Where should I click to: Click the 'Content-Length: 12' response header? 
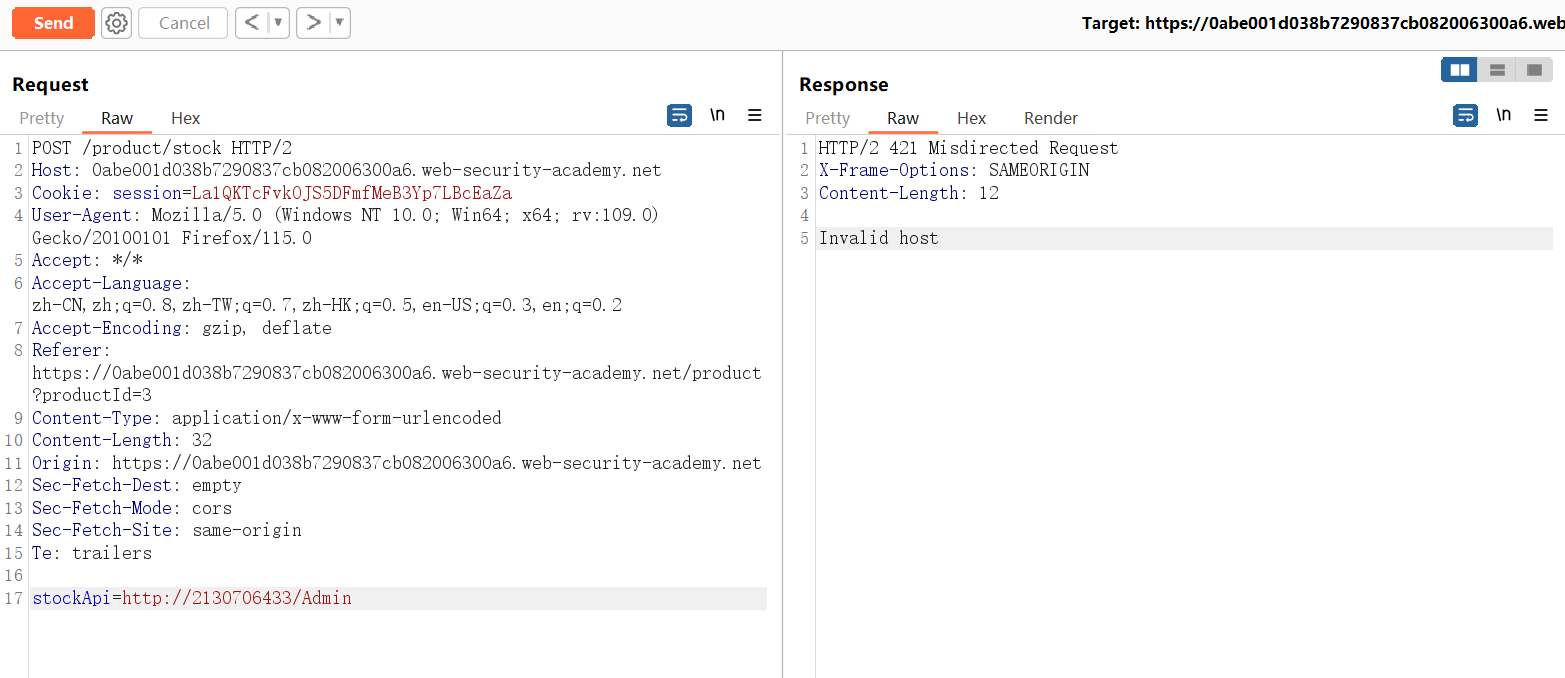point(909,193)
